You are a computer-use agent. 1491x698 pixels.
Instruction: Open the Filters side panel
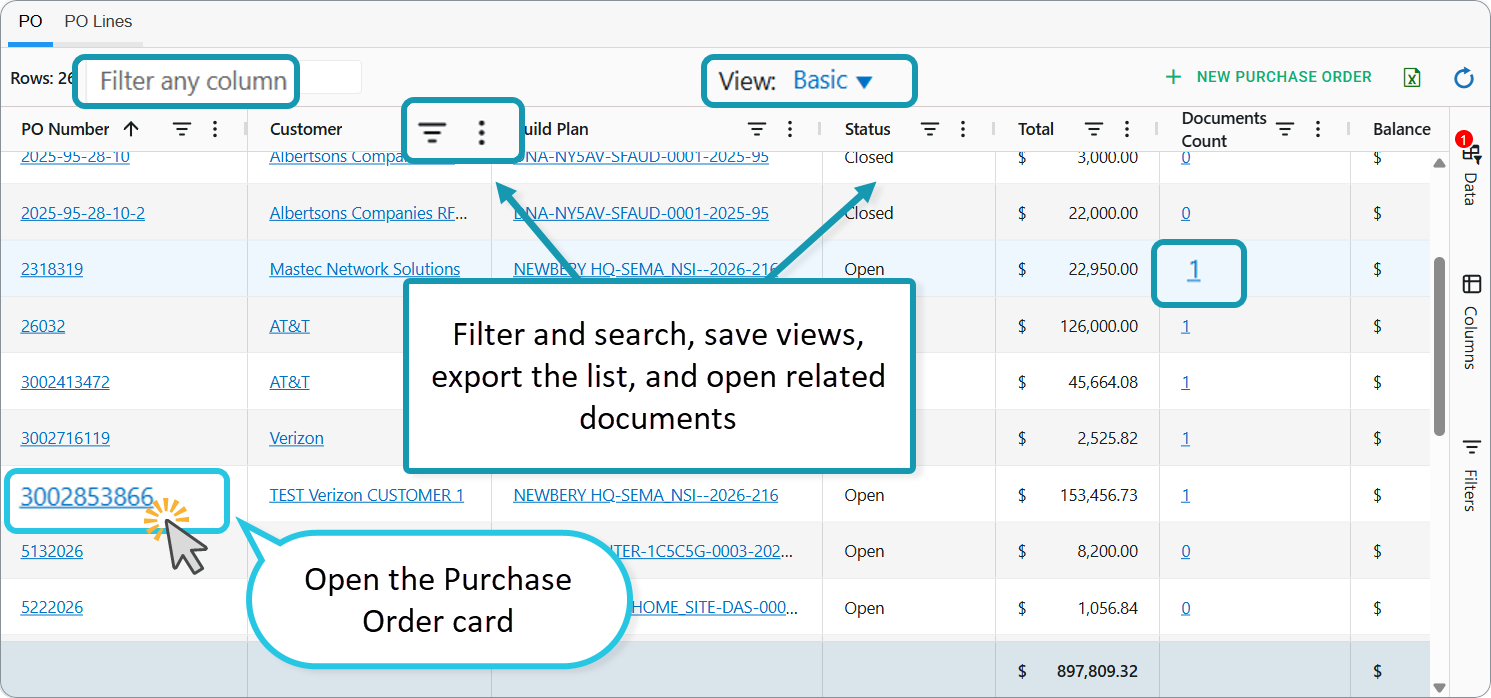click(x=1470, y=475)
